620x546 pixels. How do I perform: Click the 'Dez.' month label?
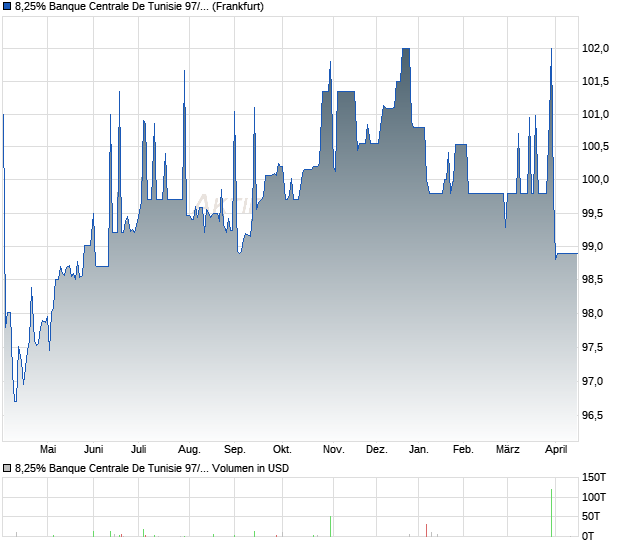[x=377, y=450]
